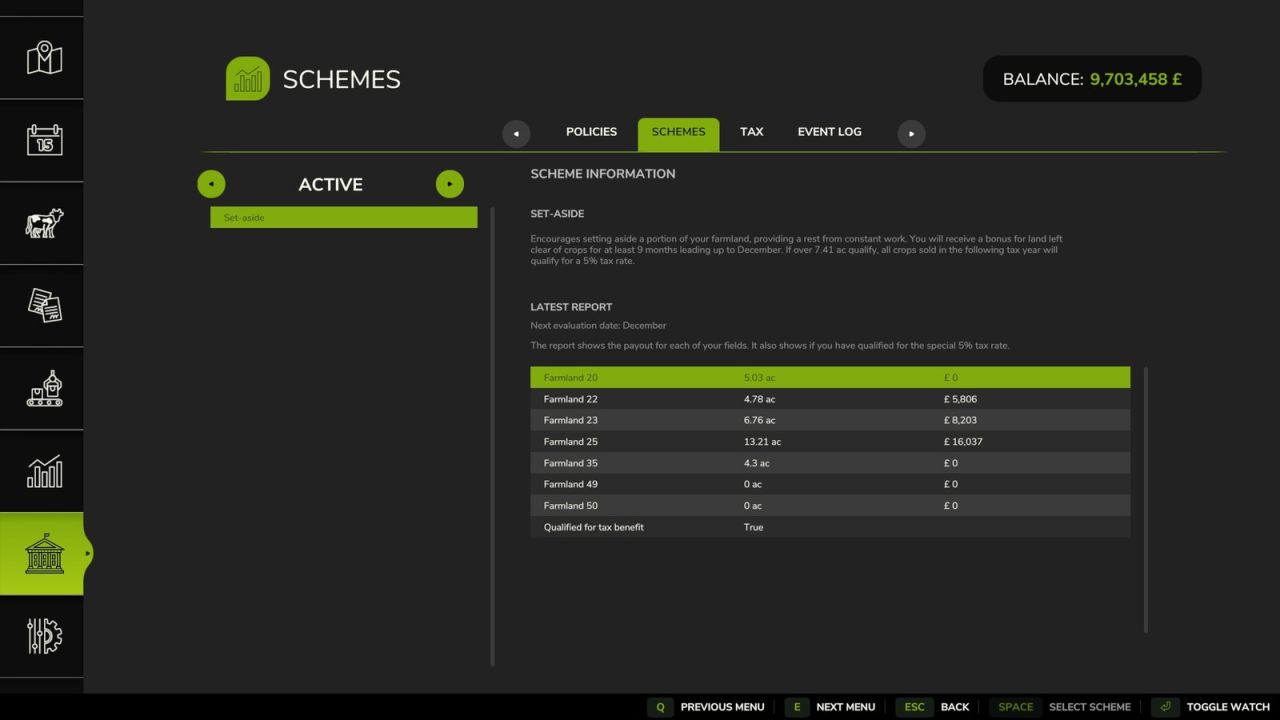The image size is (1280, 720).
Task: Open the Tax tab
Action: click(751, 131)
